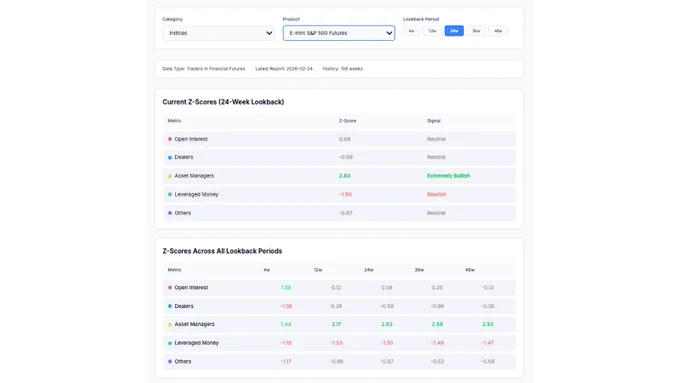Click 'Dealers' row label in Current Z-Scores table

[183, 157]
